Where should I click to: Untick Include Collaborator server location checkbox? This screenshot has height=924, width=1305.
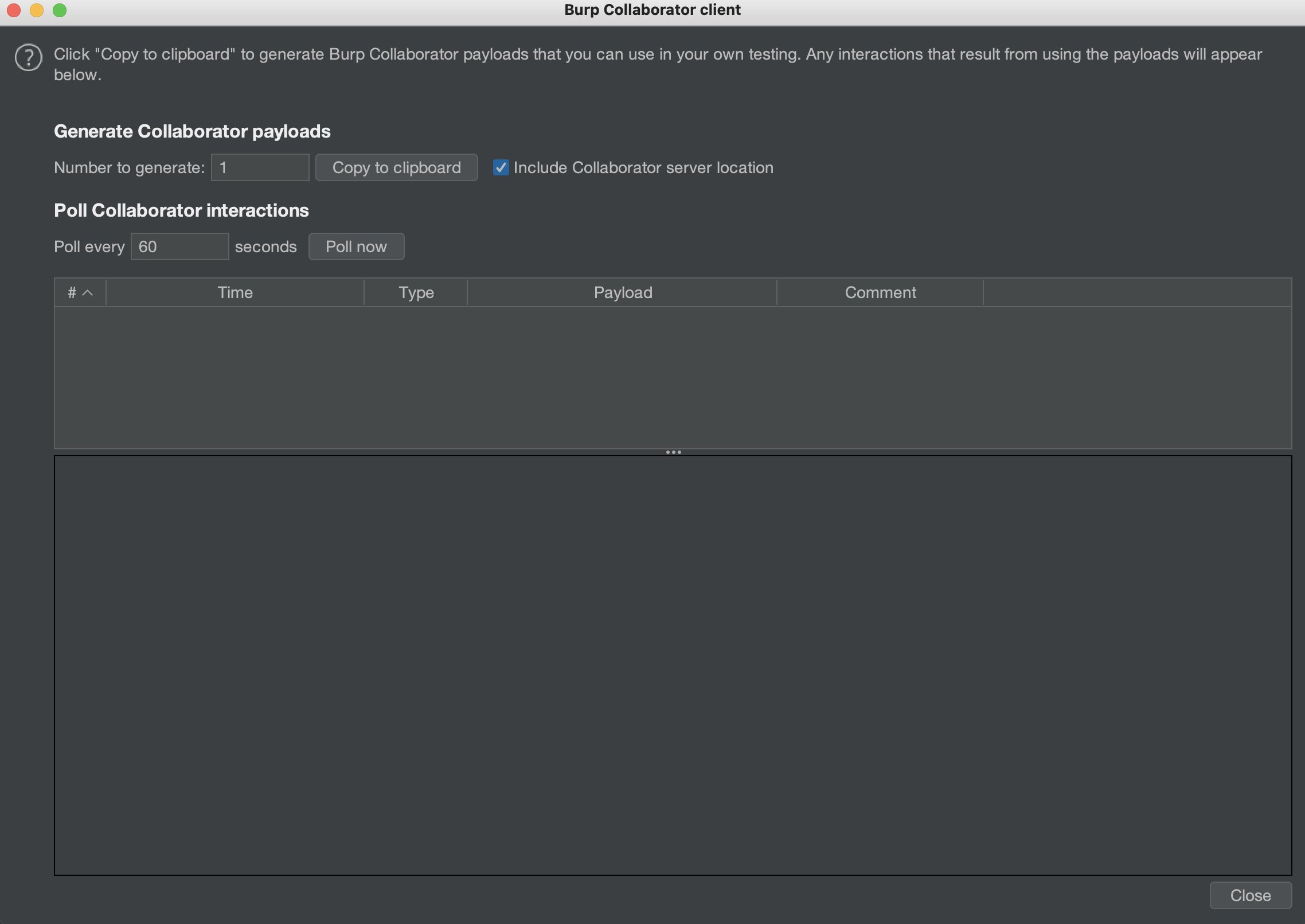(x=501, y=167)
